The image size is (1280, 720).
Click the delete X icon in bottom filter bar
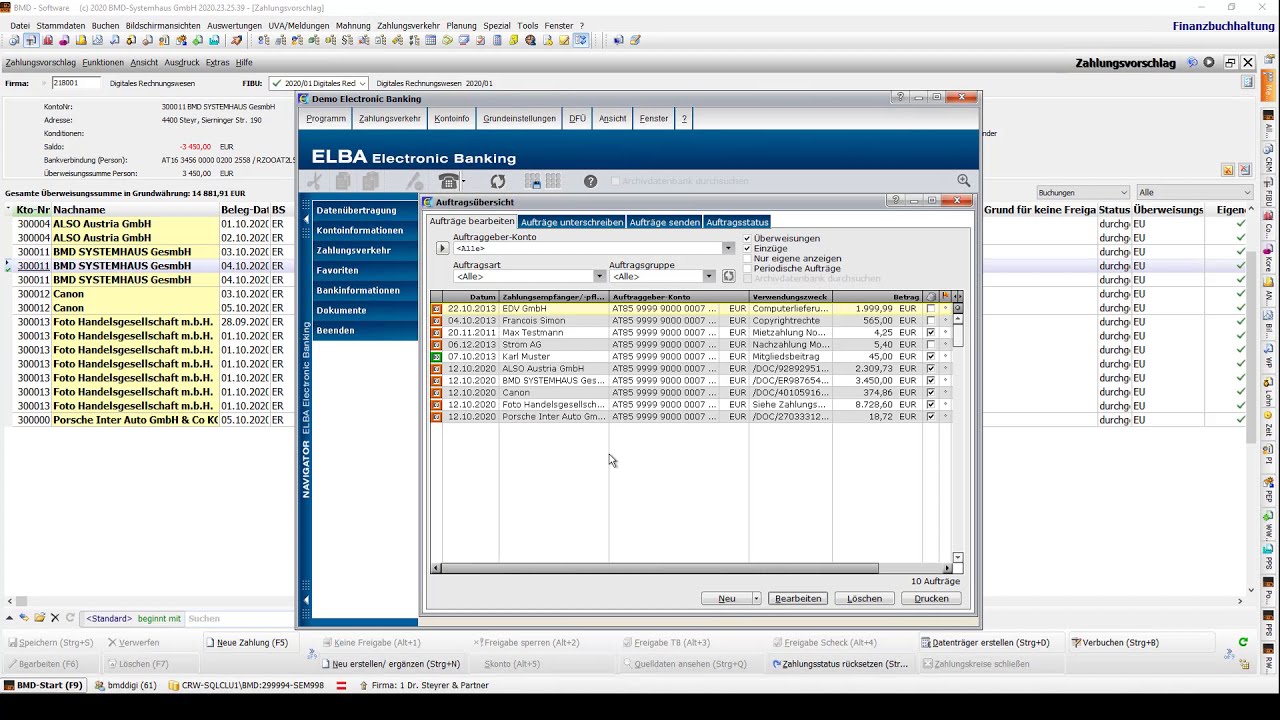pyautogui.click(x=55, y=618)
